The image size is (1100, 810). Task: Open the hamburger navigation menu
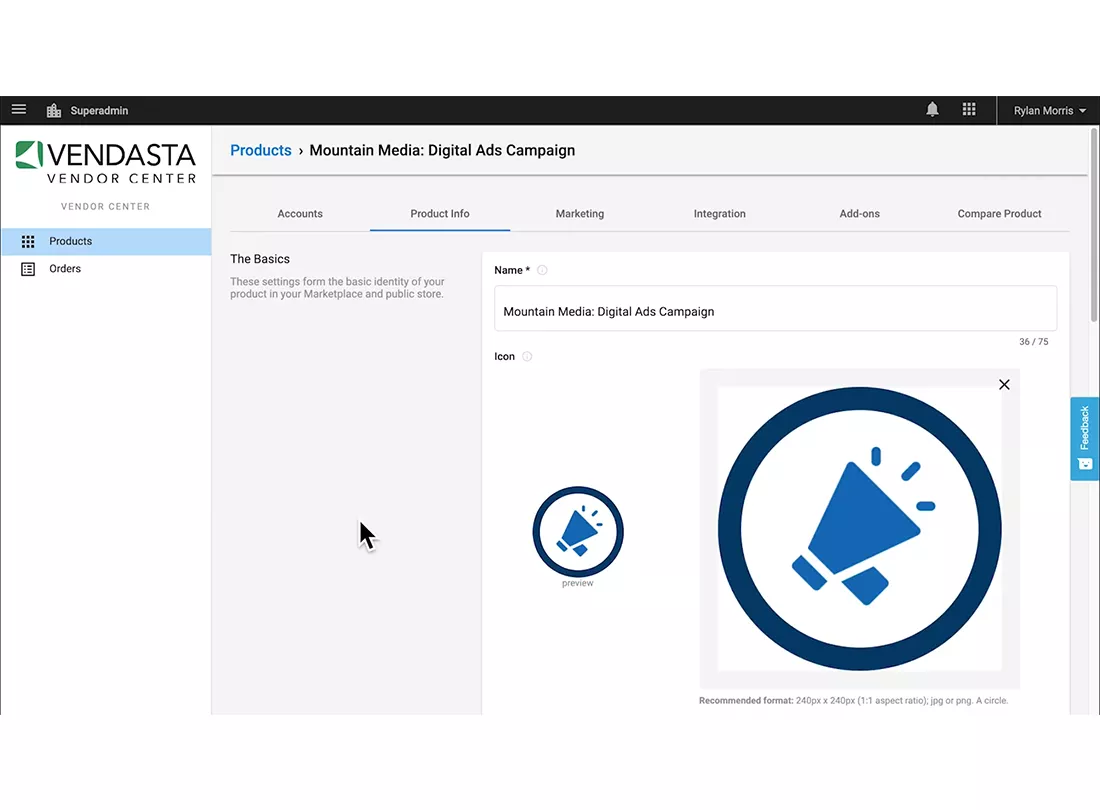click(19, 109)
